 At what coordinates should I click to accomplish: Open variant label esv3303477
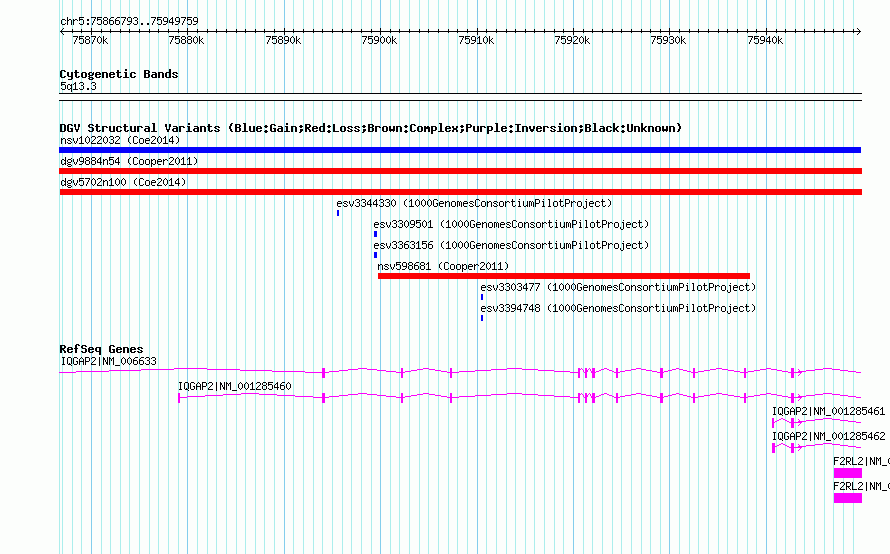(x=618, y=287)
